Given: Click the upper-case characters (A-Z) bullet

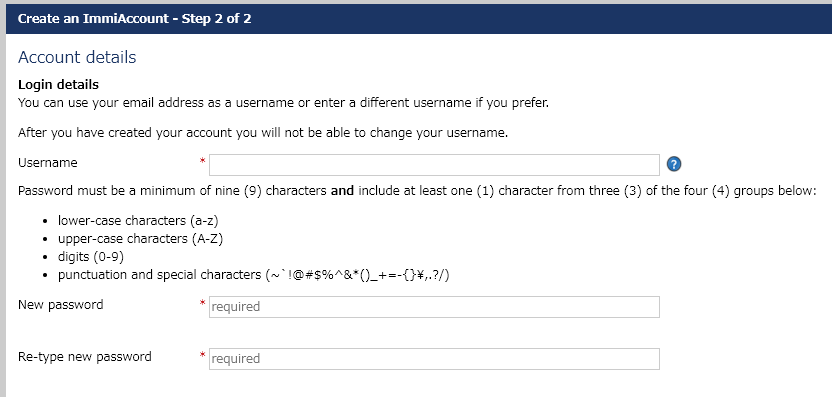Looking at the screenshot, I should tap(141, 239).
